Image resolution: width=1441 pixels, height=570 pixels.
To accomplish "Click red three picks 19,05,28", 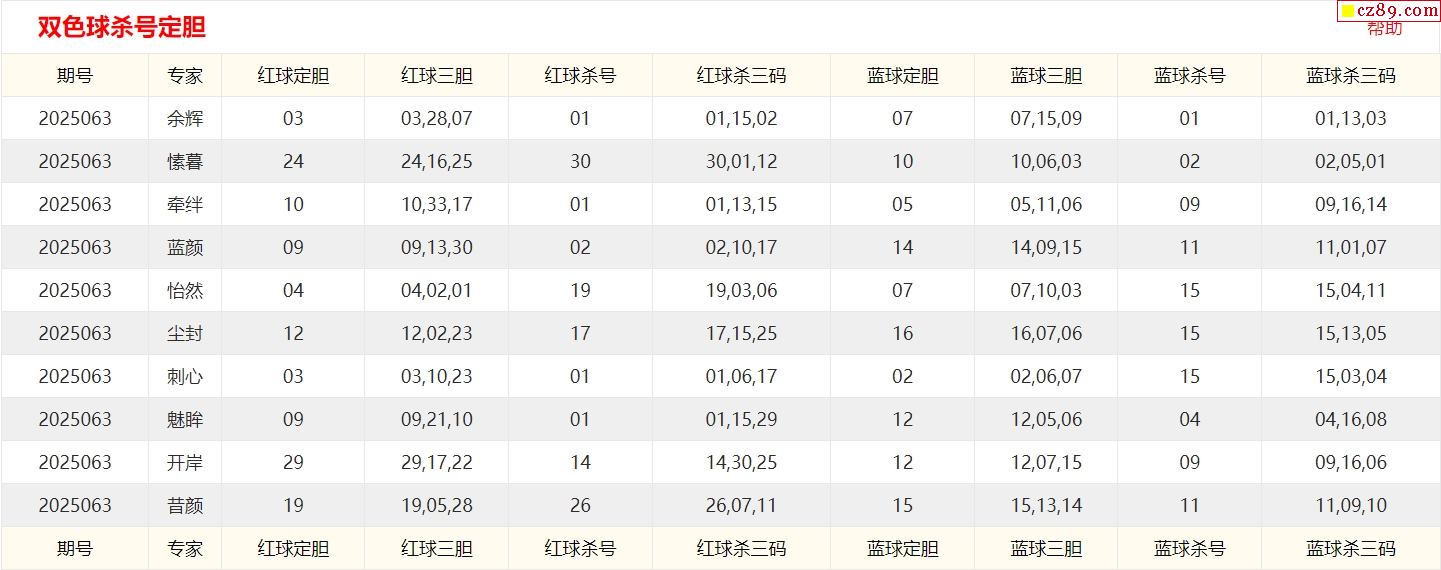I will (x=436, y=505).
